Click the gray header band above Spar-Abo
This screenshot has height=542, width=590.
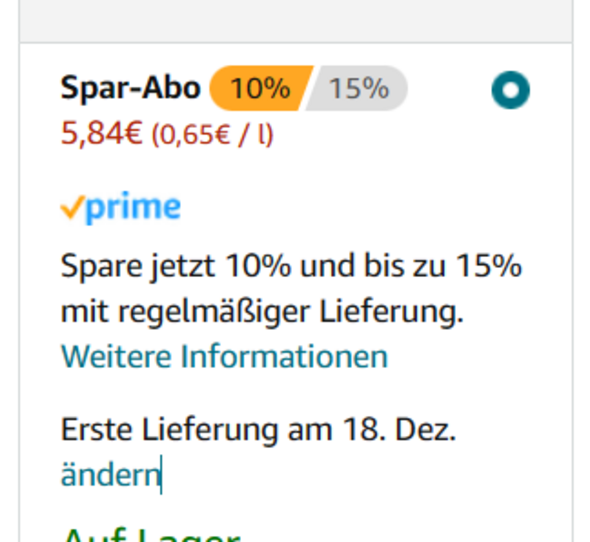click(296, 21)
